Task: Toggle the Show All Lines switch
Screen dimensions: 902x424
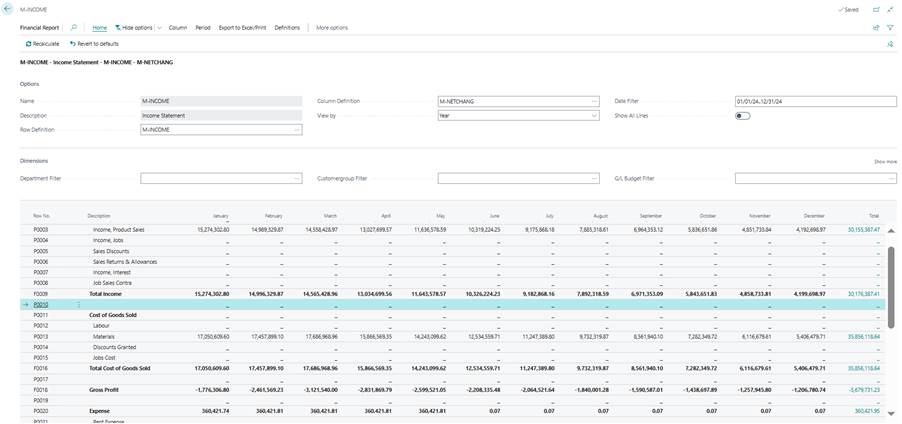Action: pyautogui.click(x=743, y=116)
